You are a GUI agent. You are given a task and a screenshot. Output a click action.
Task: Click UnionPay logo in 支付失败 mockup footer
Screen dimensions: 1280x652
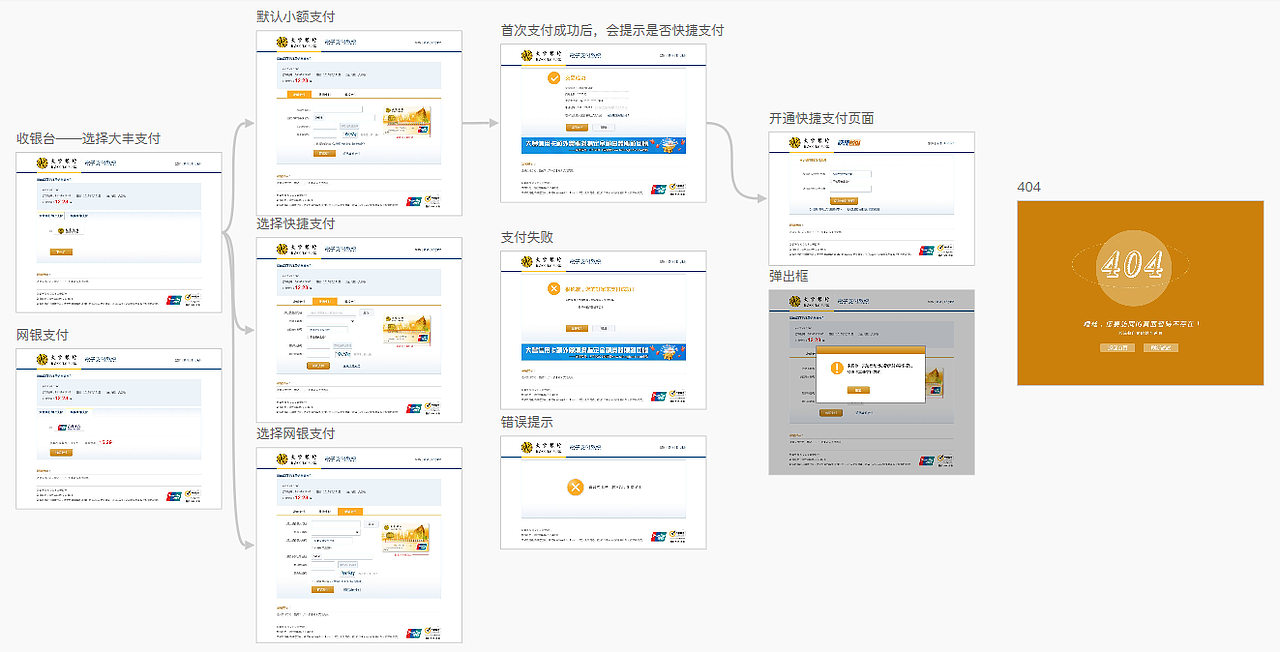tap(659, 397)
